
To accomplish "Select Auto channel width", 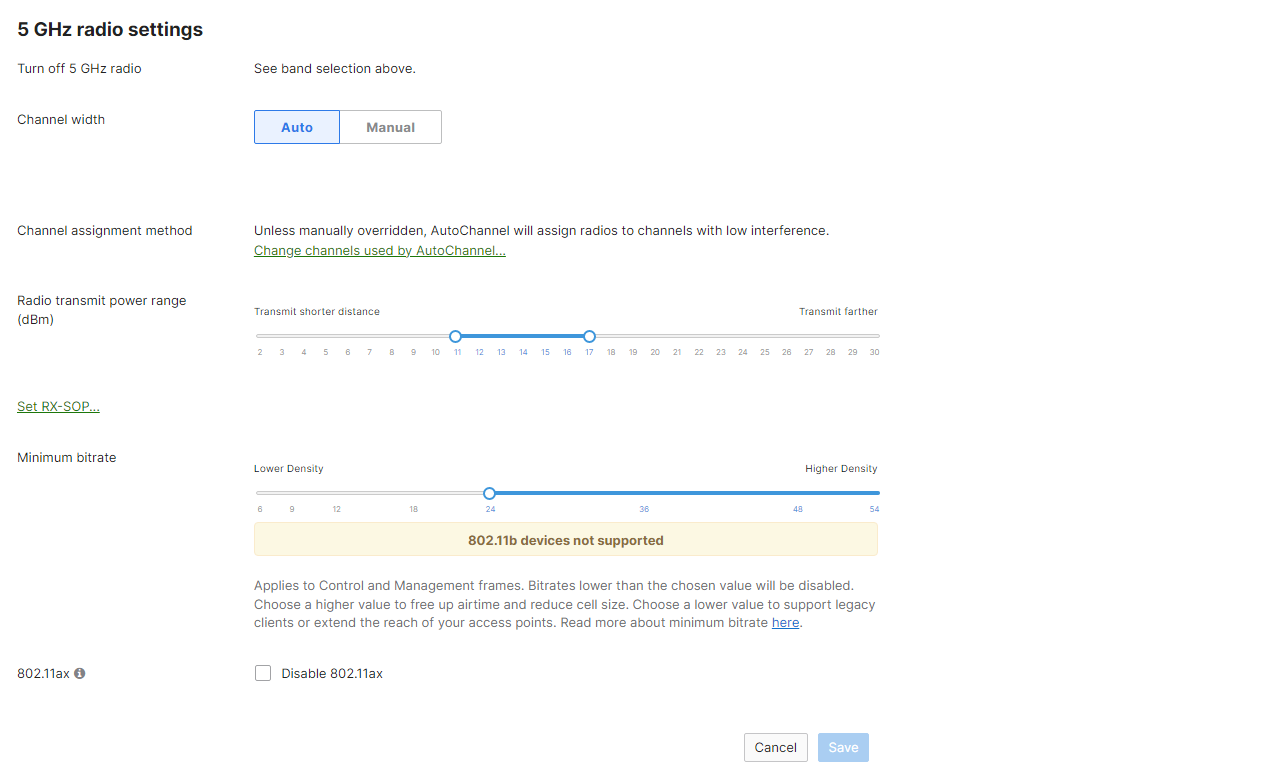I will 297,127.
